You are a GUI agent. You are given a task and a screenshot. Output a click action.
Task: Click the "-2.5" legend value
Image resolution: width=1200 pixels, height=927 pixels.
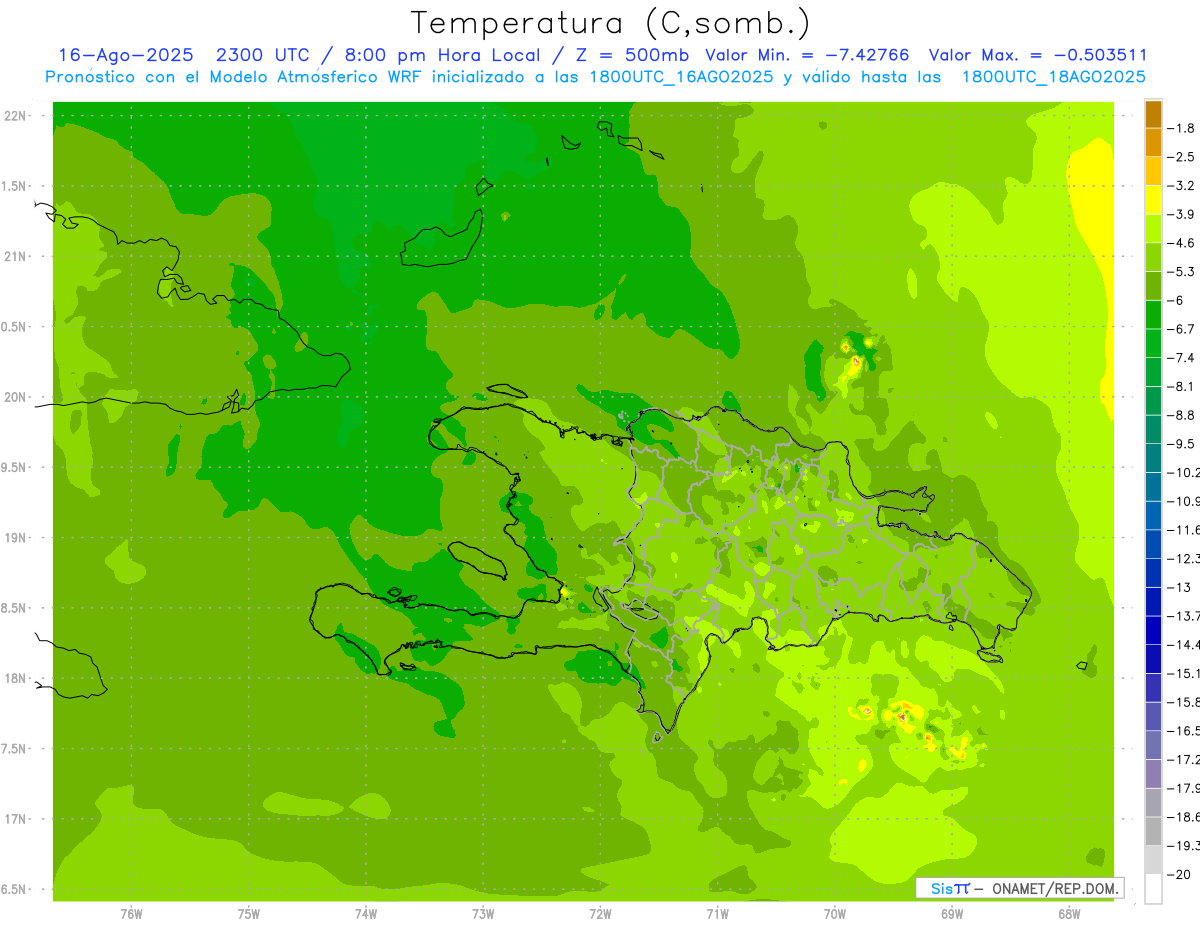pos(1182,157)
